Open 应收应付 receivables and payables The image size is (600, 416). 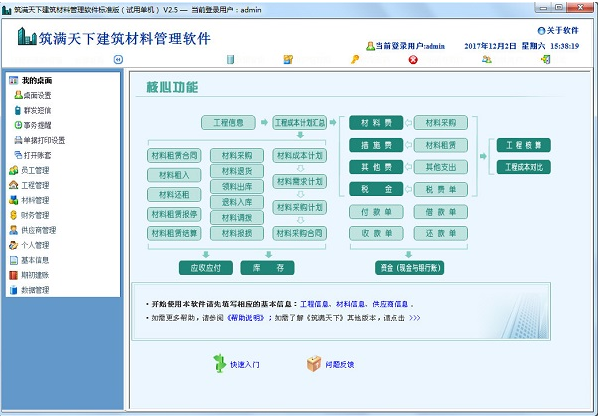(x=206, y=268)
